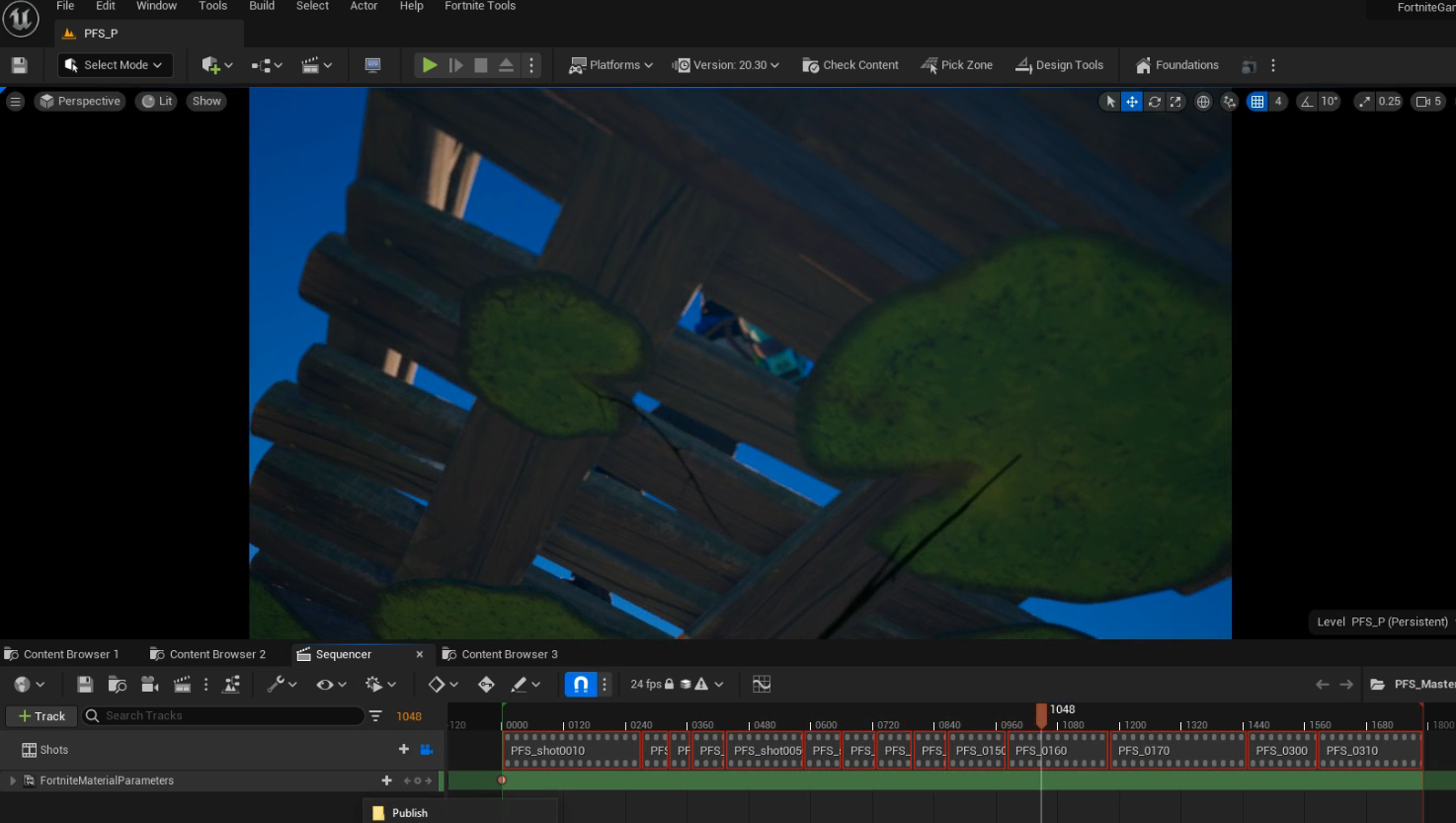This screenshot has width=1456, height=823.
Task: Click the wrench Actions icon in Sequencer
Action: click(278, 684)
